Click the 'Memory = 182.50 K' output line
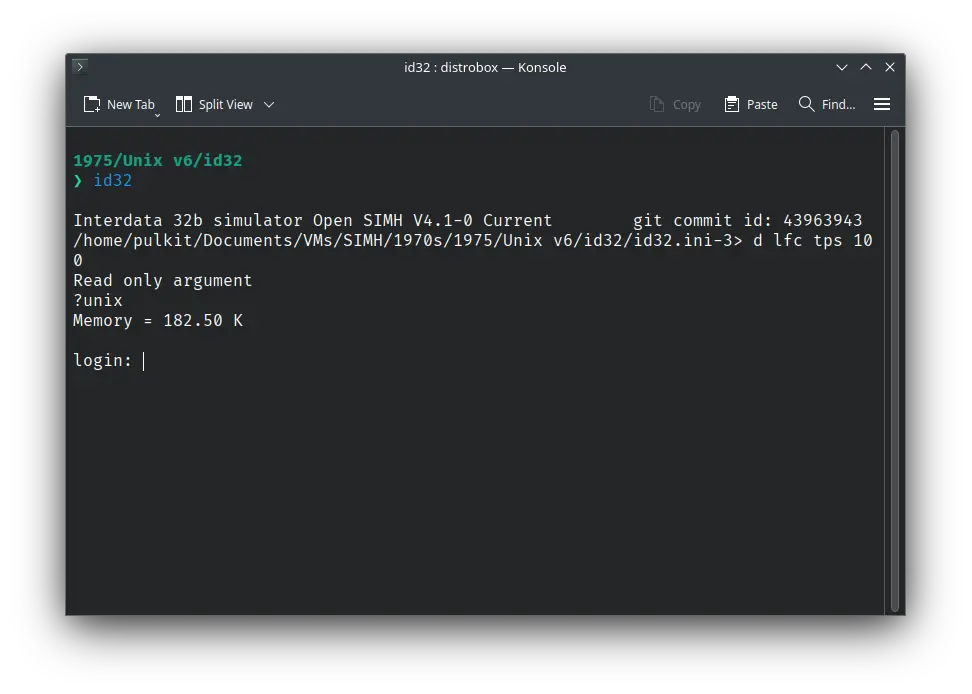Image resolution: width=972 pixels, height=694 pixels. [158, 320]
